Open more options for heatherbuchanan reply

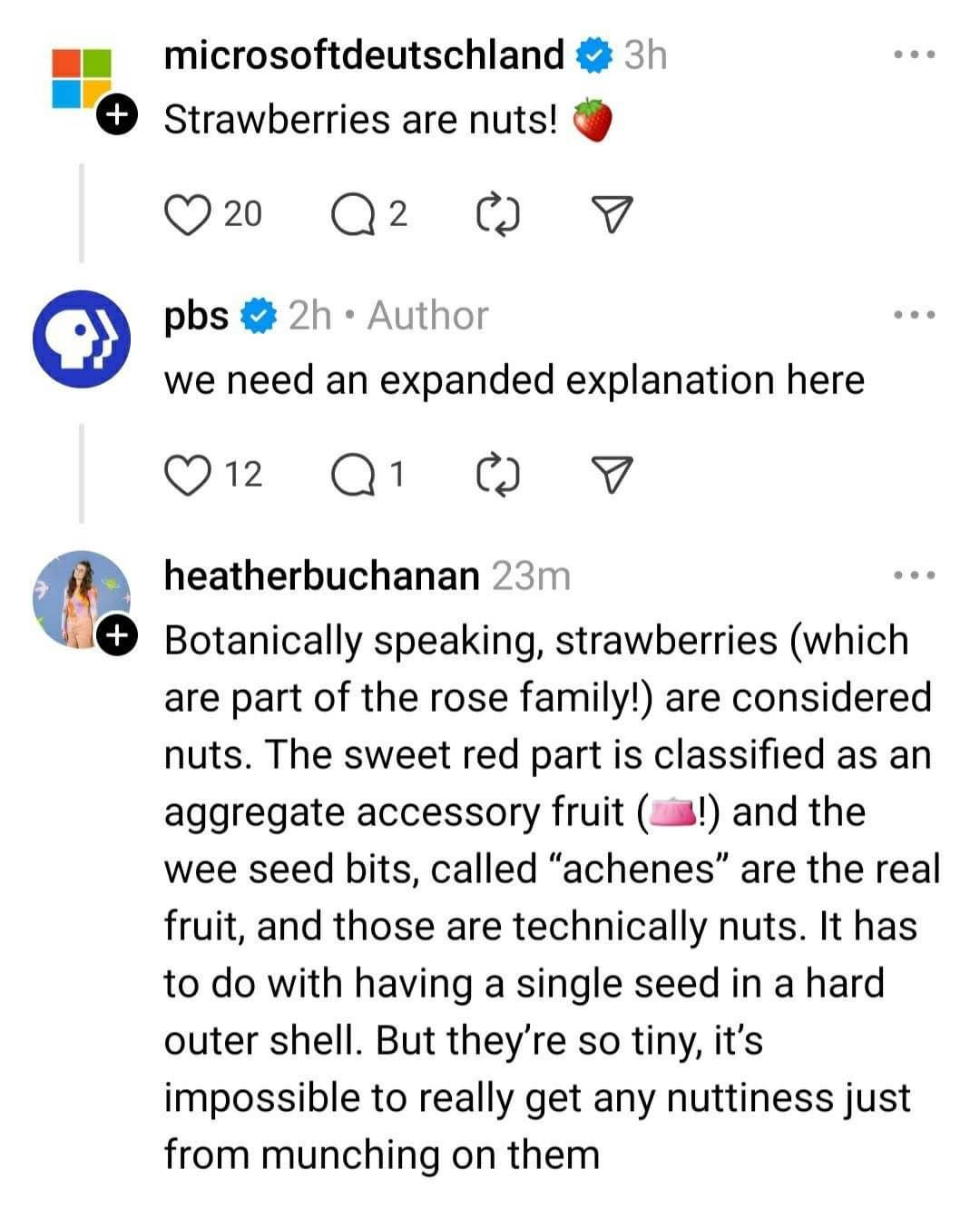point(913,575)
